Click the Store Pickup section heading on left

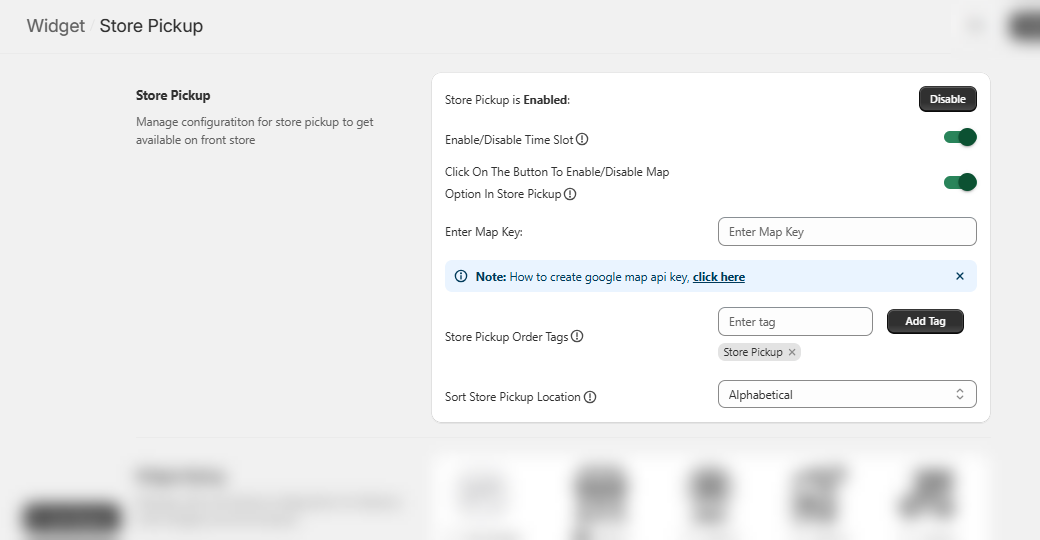point(173,96)
